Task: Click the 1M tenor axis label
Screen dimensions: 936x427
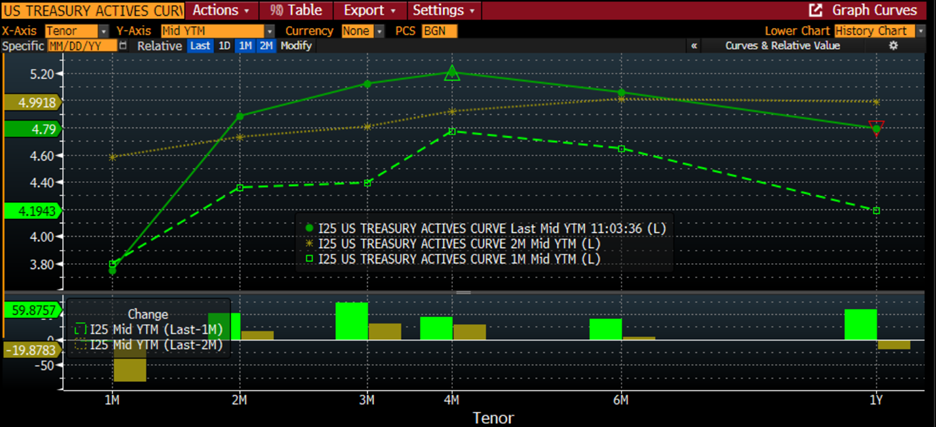Action: tap(112, 400)
